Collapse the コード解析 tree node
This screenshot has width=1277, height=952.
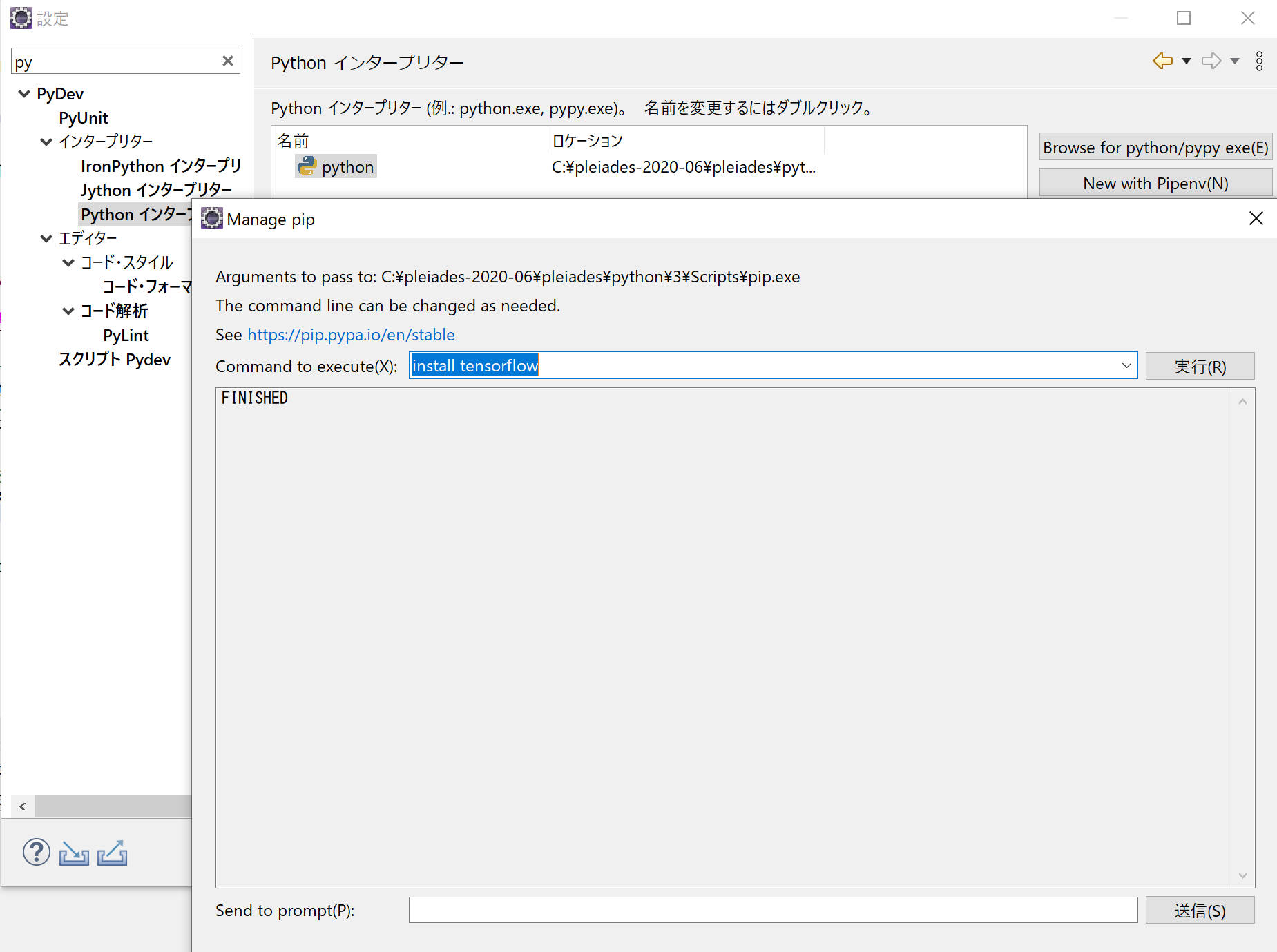[68, 311]
